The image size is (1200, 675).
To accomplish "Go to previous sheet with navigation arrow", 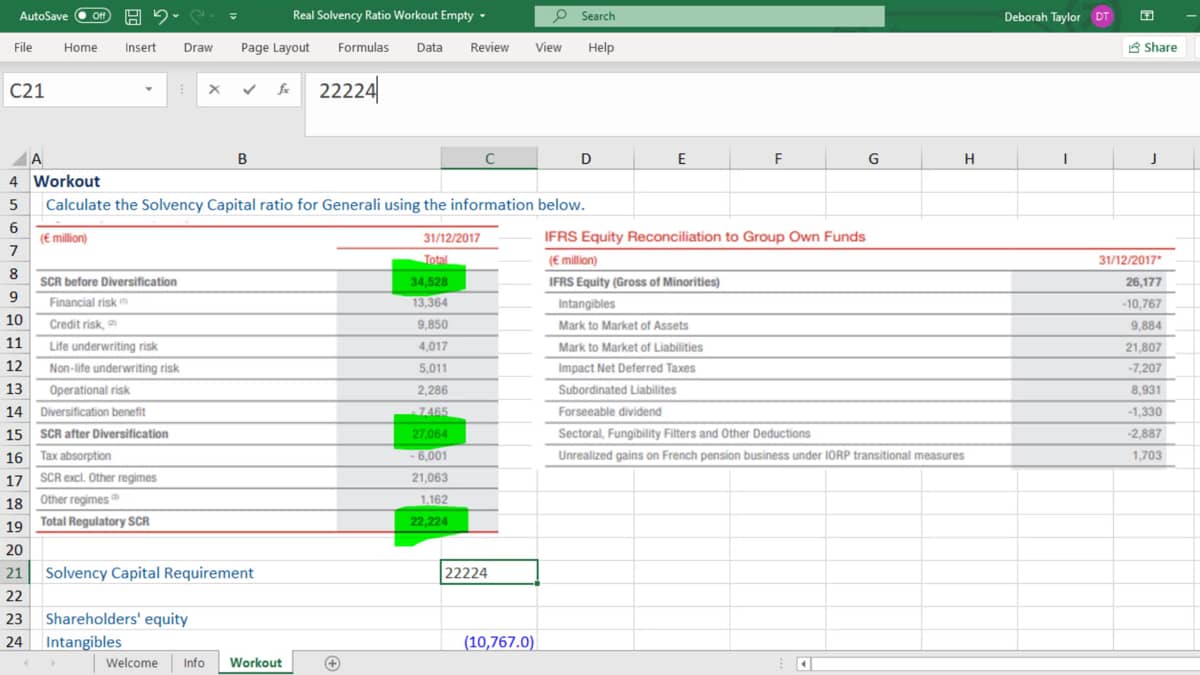I will point(24,663).
